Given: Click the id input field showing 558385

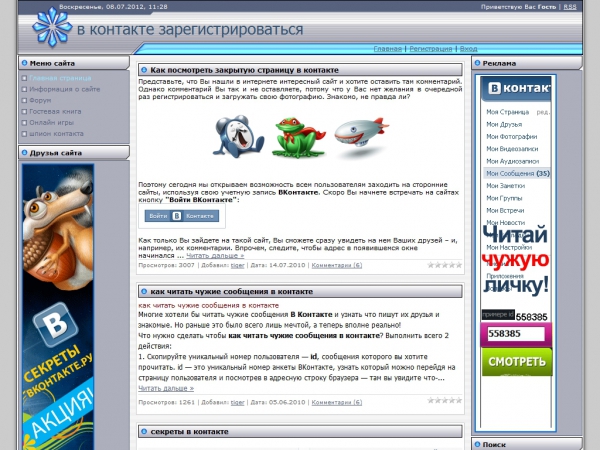Looking at the screenshot, I should [516, 334].
